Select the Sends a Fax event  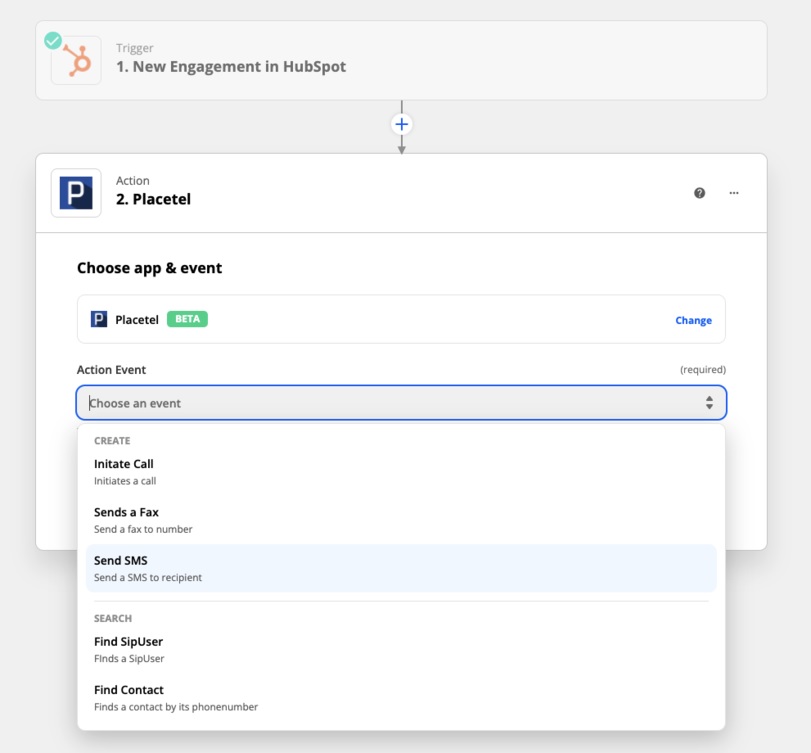[401, 520]
